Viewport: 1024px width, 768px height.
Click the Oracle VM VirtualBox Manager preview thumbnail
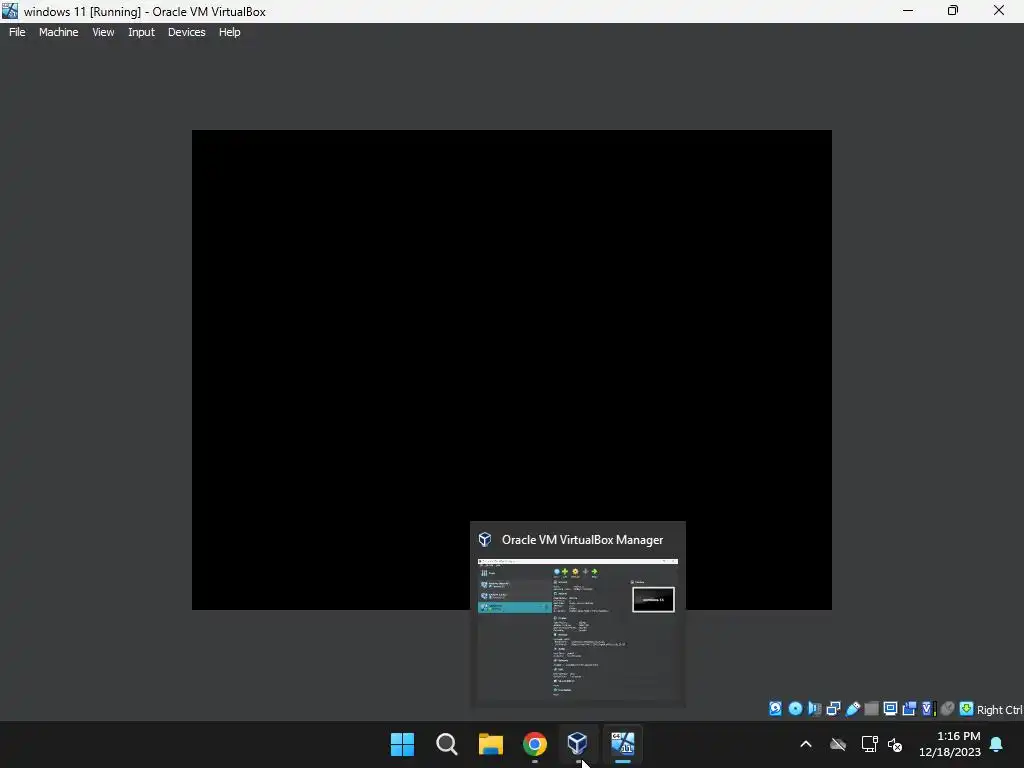tap(578, 629)
